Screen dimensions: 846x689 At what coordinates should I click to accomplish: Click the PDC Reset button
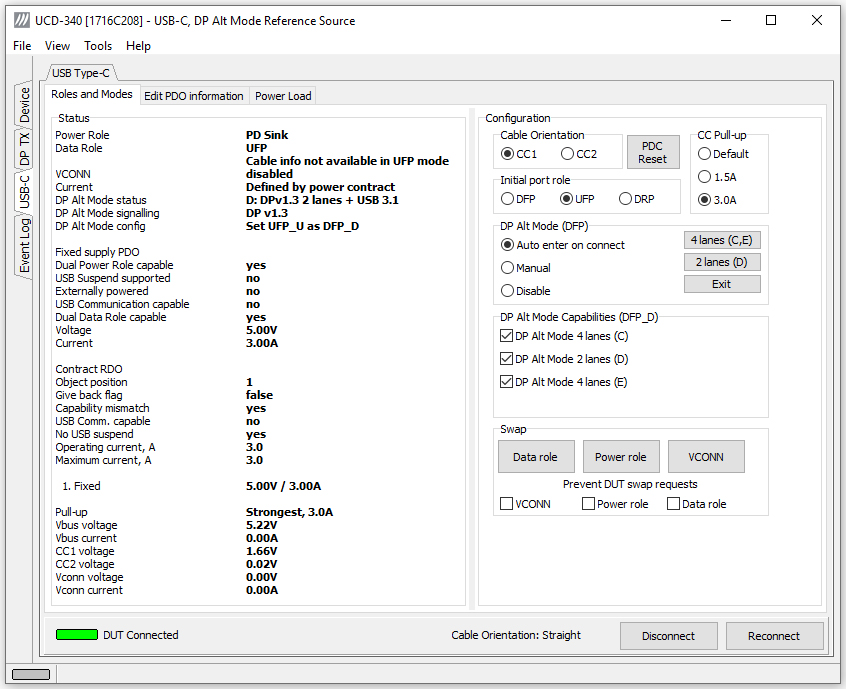pos(652,152)
